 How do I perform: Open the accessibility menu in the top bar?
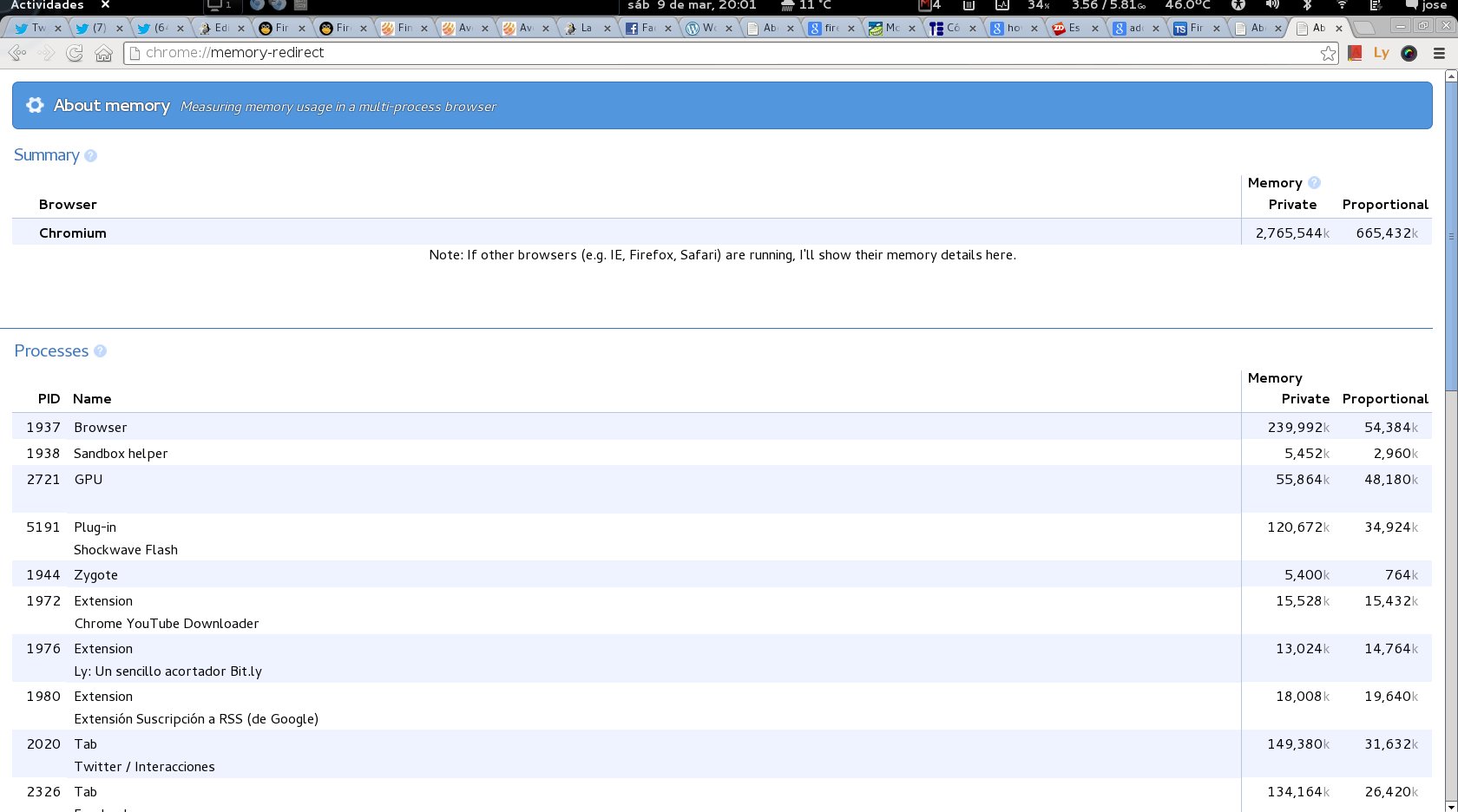click(x=1238, y=4)
